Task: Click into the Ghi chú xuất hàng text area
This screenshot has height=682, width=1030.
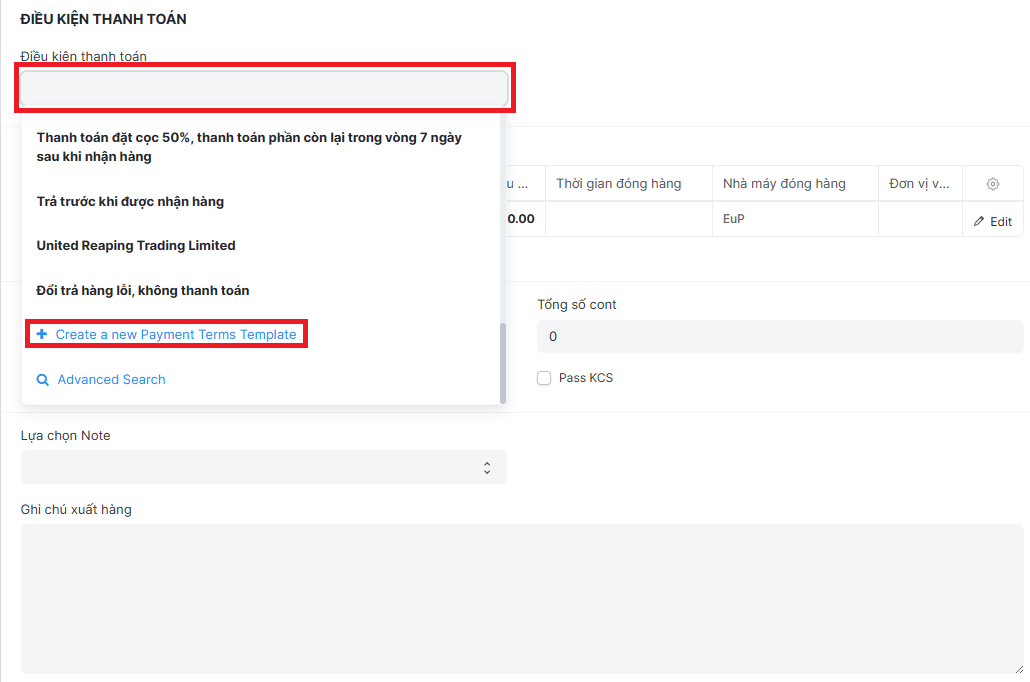Action: [521, 598]
